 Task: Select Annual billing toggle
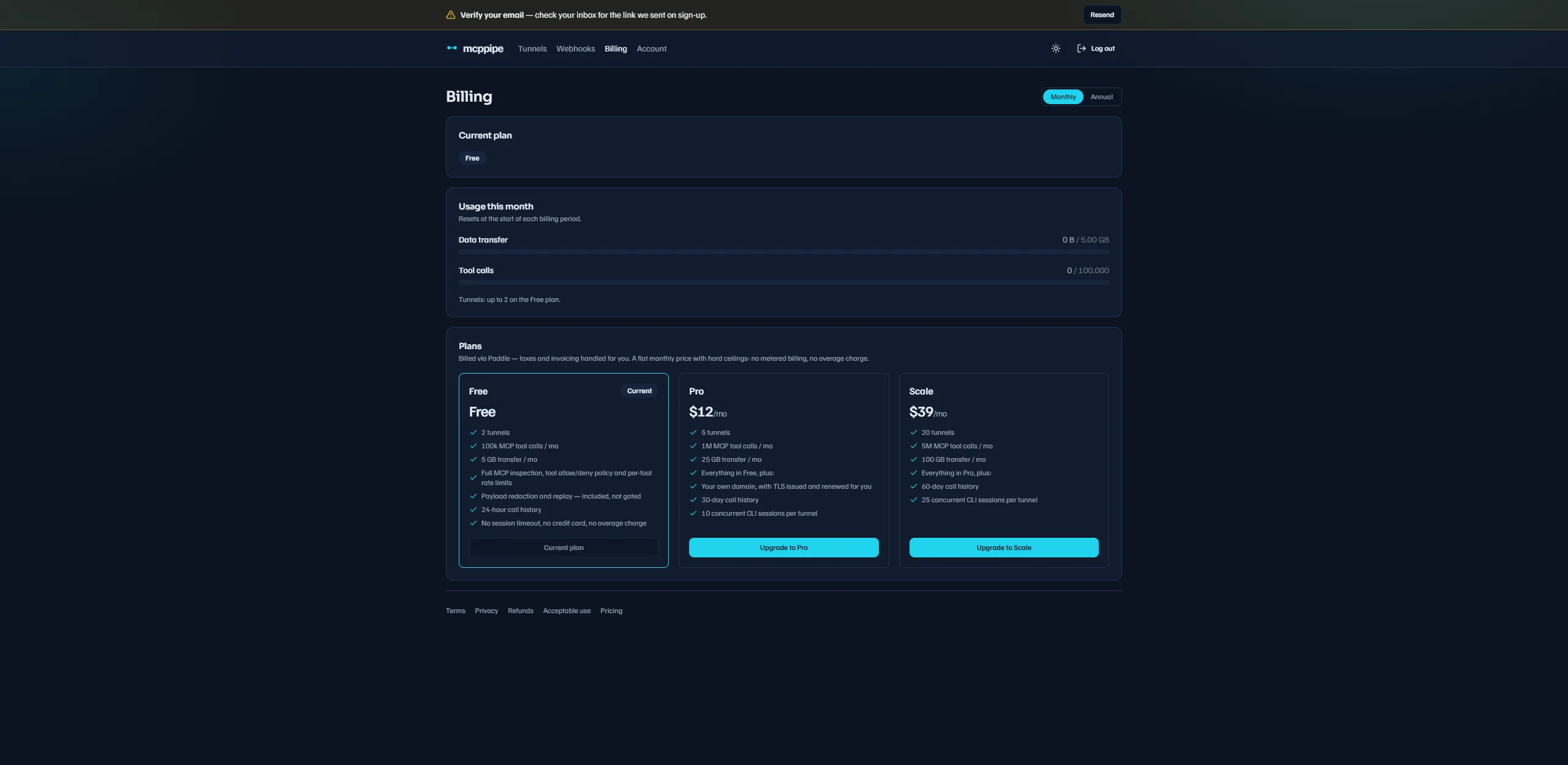1101,97
